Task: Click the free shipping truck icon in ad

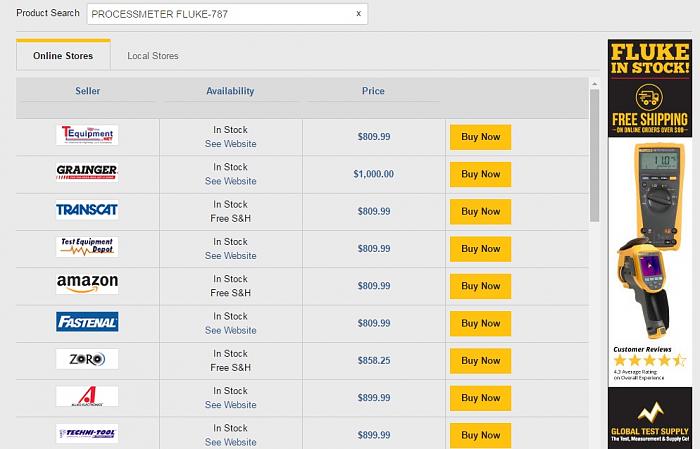Action: [649, 96]
